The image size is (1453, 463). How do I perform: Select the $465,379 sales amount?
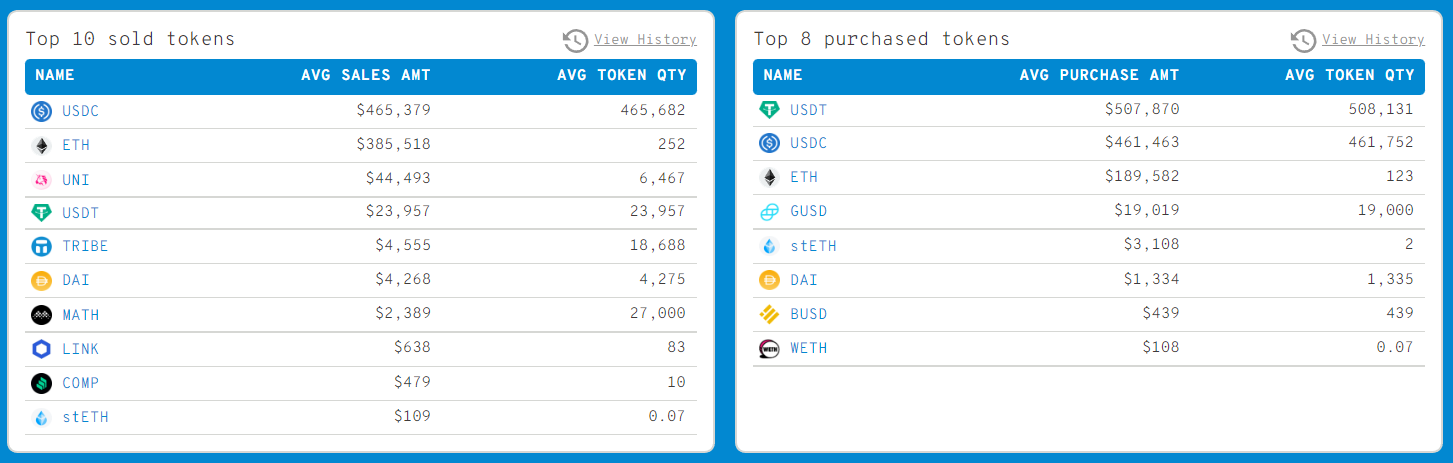point(393,110)
